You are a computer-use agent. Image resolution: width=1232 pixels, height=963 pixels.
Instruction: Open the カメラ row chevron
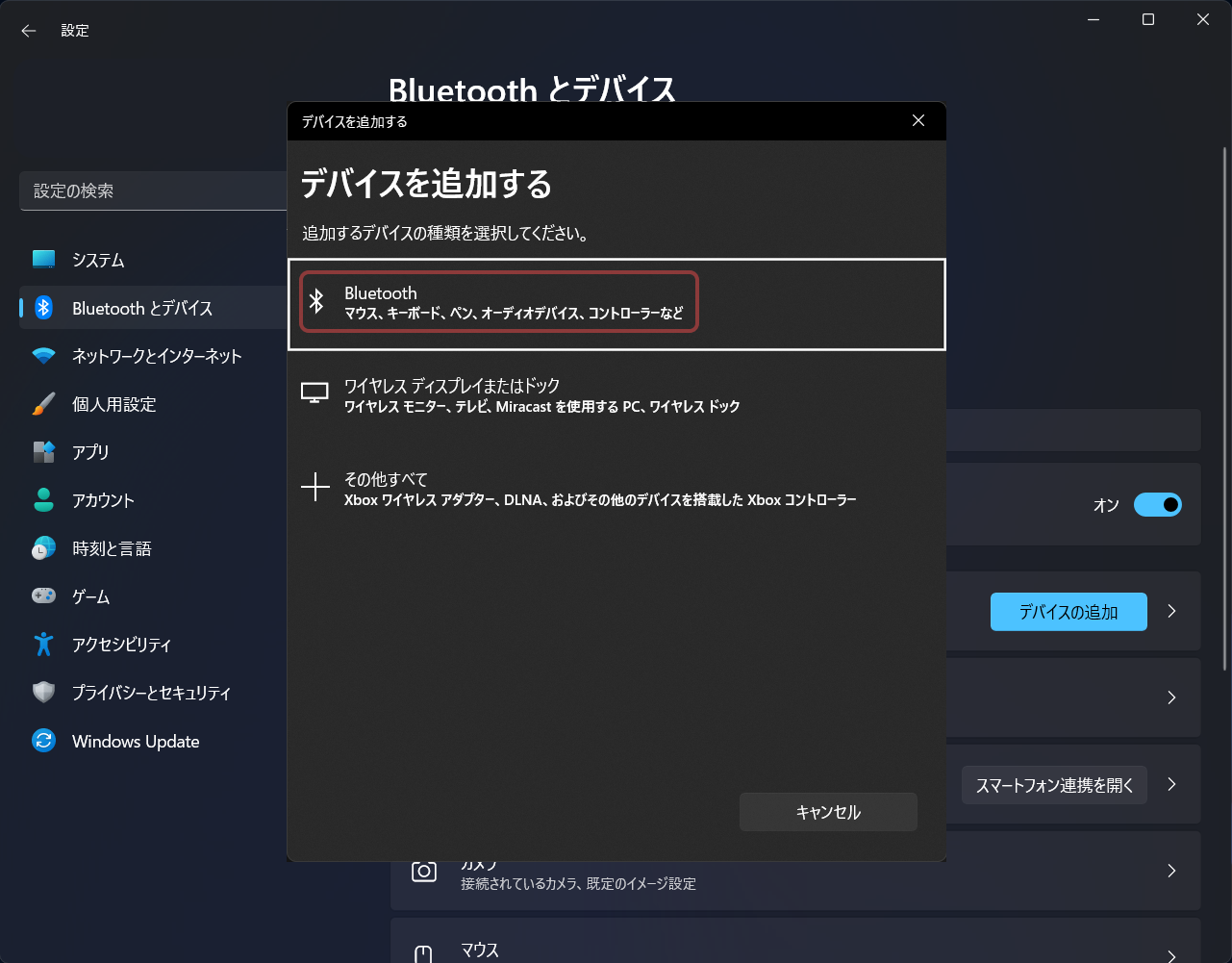click(1171, 871)
